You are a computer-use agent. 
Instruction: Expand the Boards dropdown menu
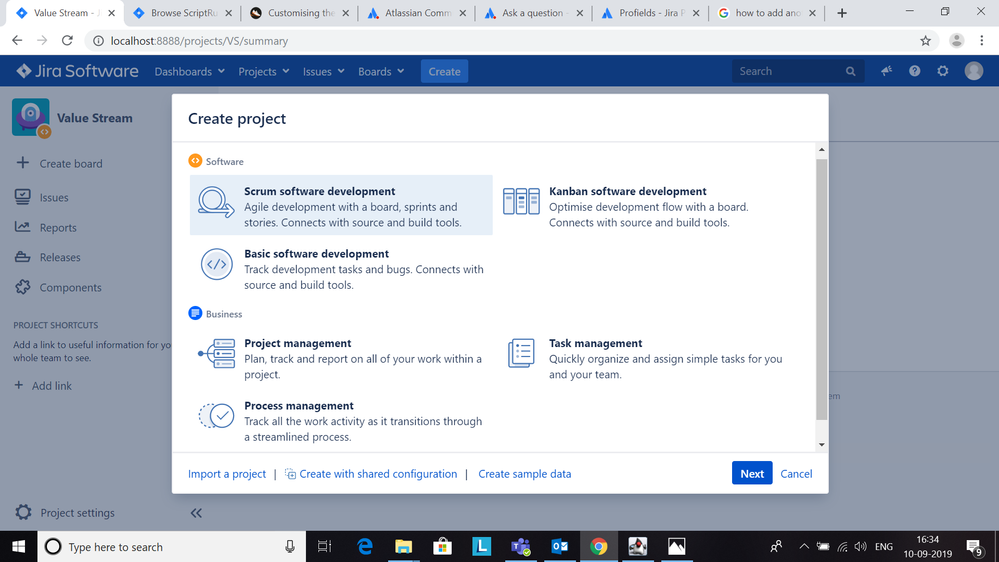pyautogui.click(x=381, y=71)
